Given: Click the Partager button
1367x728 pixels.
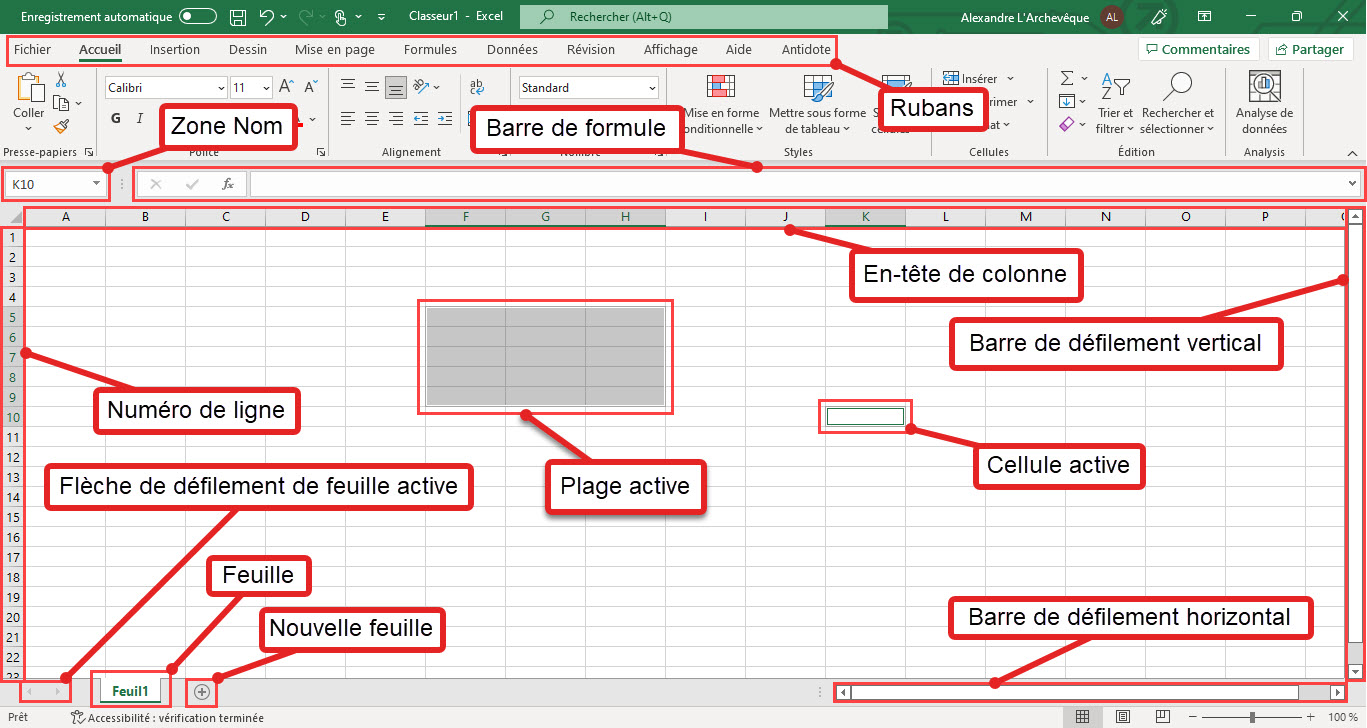Looking at the screenshot, I should 1310,48.
